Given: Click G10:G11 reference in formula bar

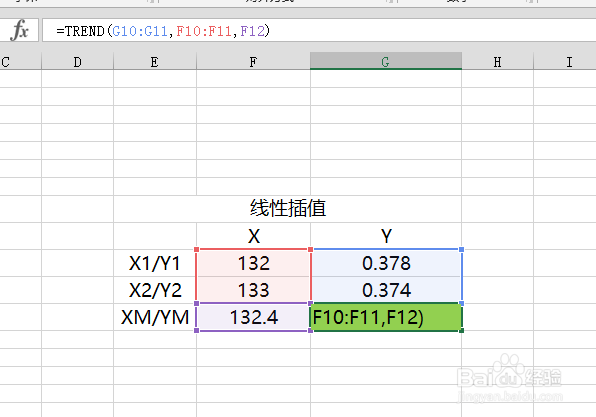Looking at the screenshot, I should [x=140, y=31].
